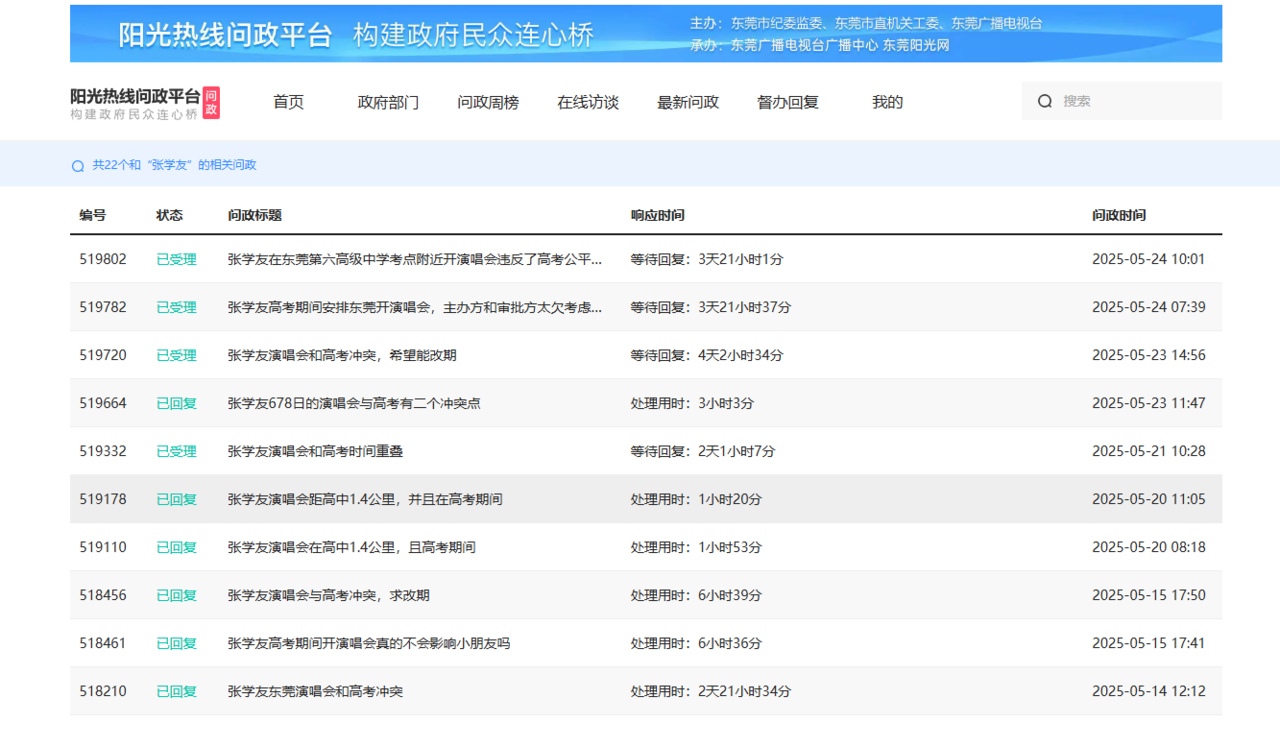Click timestamp 2025-05-24 10:01
Viewport: 1280px width, 747px height.
1149,259
